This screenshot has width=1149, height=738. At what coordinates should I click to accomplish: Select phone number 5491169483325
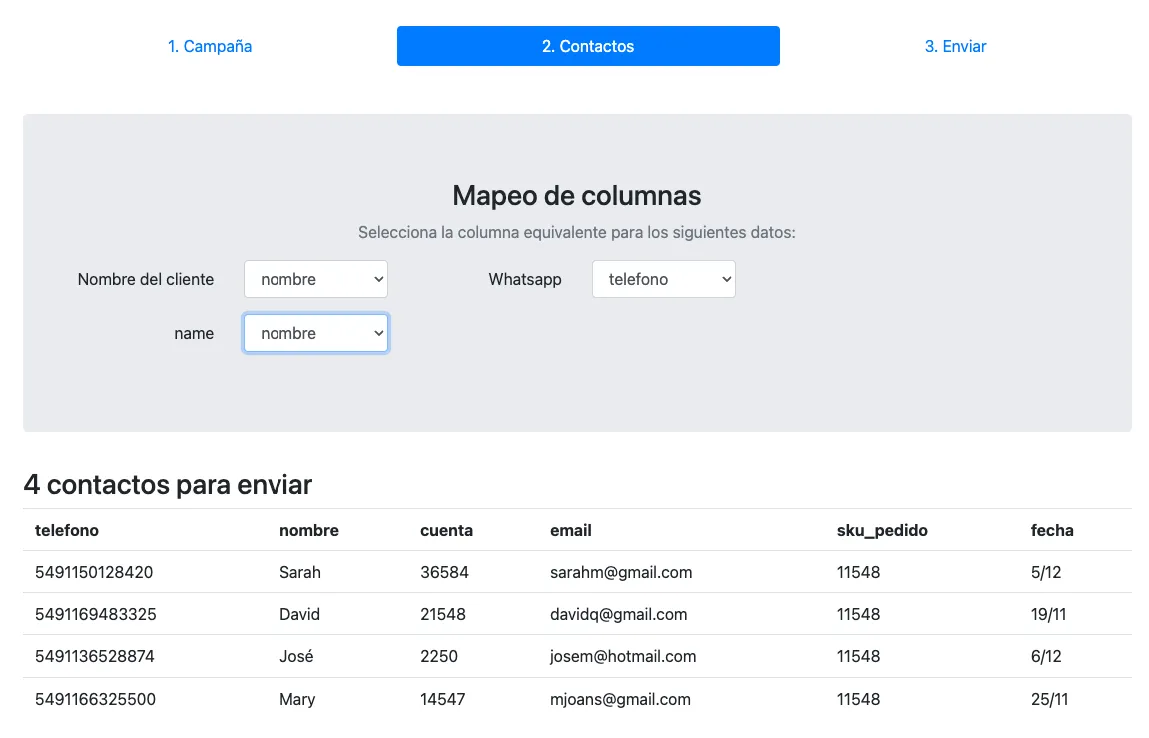tap(95, 614)
